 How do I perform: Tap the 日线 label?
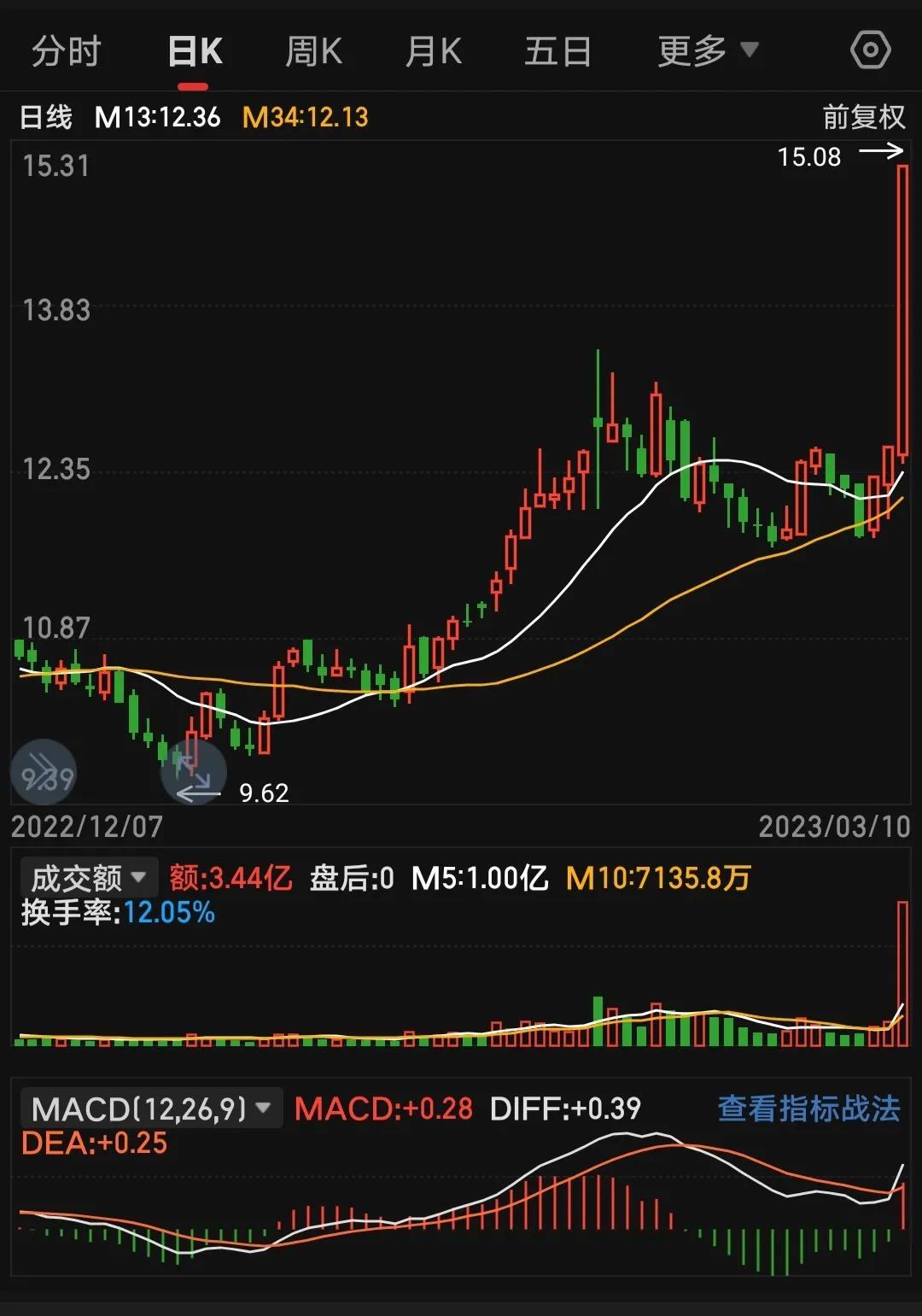click(46, 117)
